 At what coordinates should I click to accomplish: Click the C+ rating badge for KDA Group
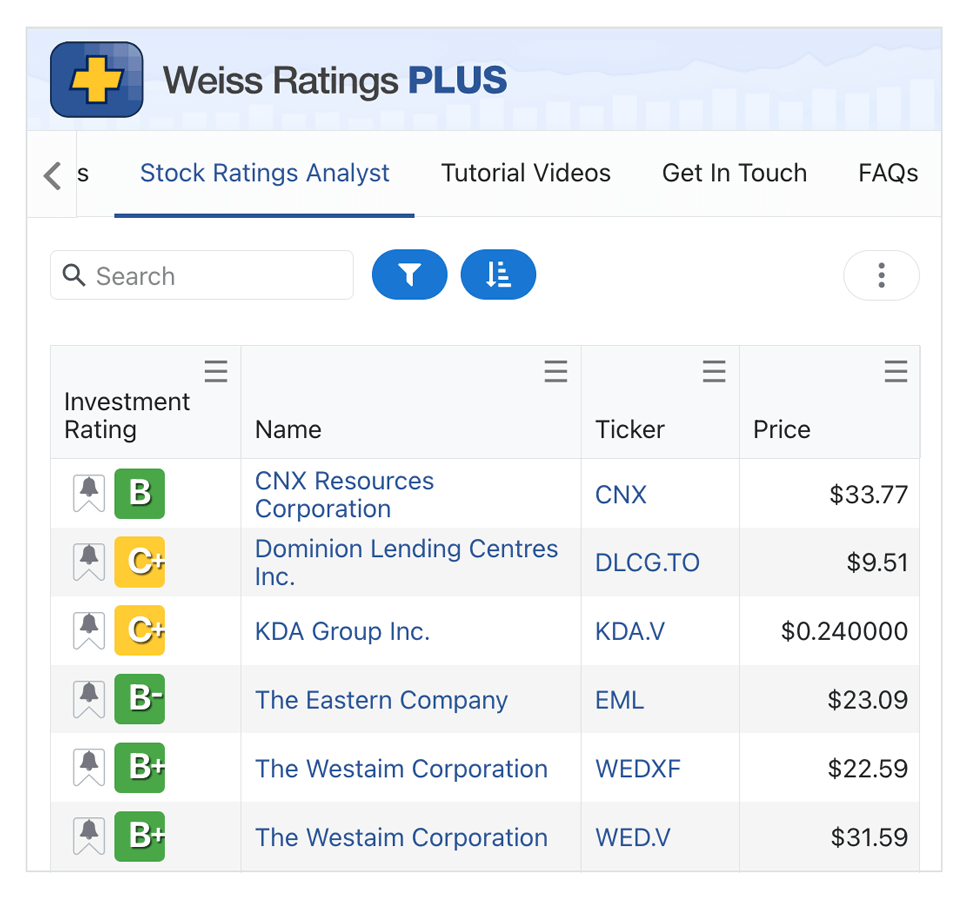point(140,631)
